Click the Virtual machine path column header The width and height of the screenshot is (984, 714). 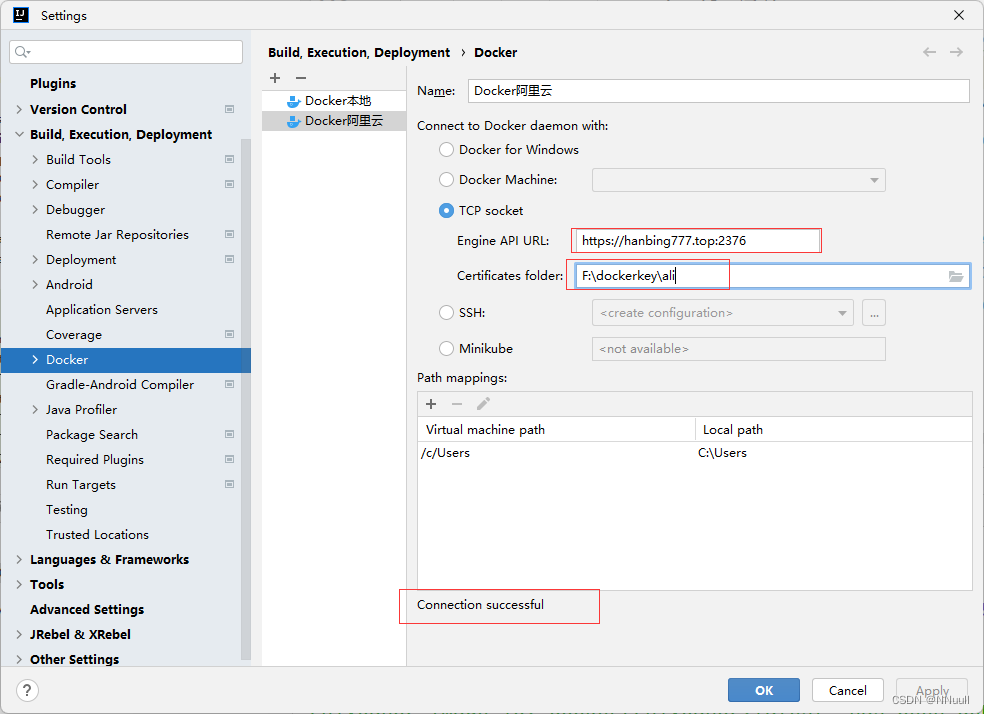pos(556,430)
